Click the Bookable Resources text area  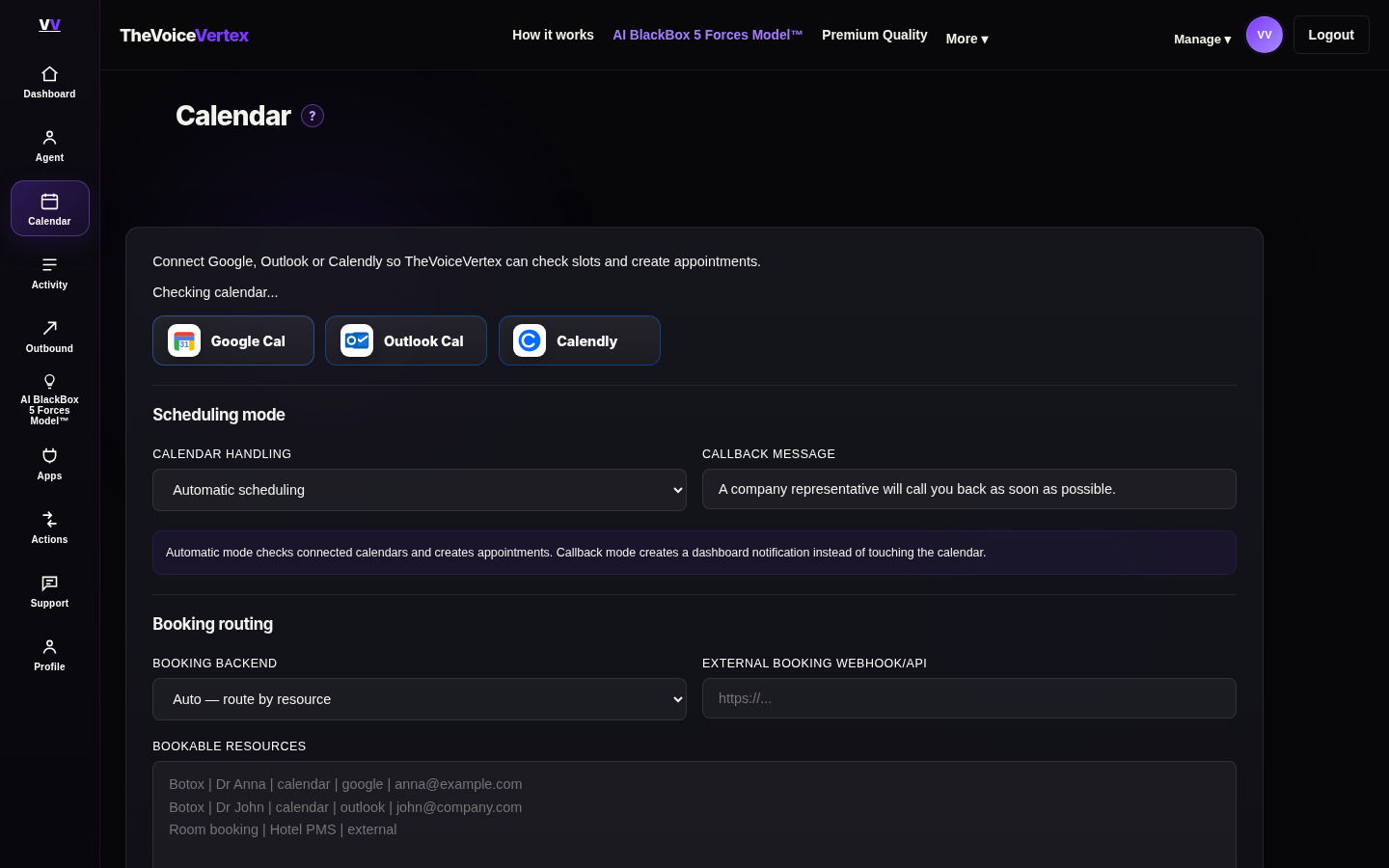pyautogui.click(x=694, y=815)
